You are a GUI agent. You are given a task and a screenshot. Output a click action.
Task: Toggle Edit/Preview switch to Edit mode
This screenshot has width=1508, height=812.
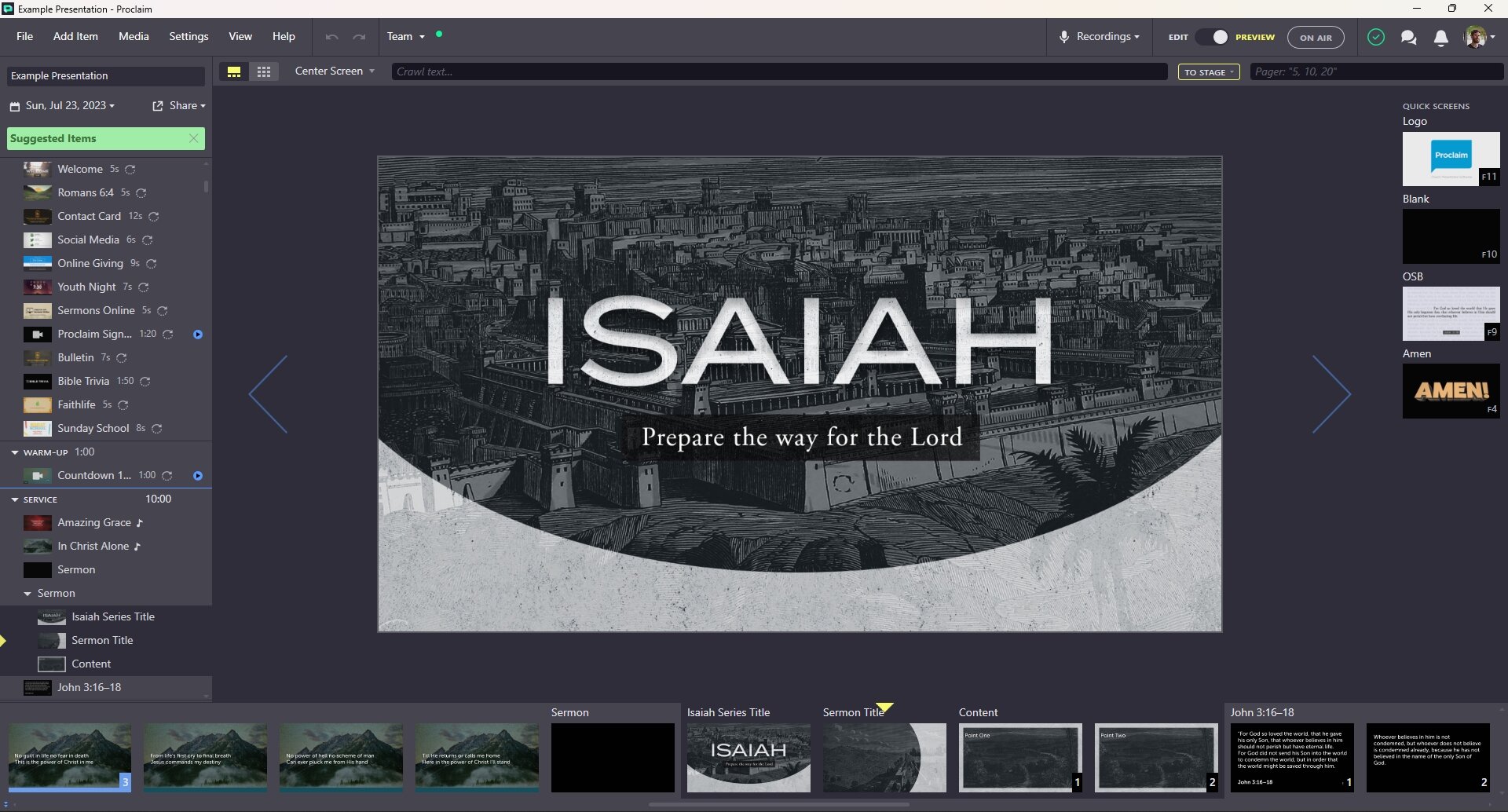(1211, 36)
